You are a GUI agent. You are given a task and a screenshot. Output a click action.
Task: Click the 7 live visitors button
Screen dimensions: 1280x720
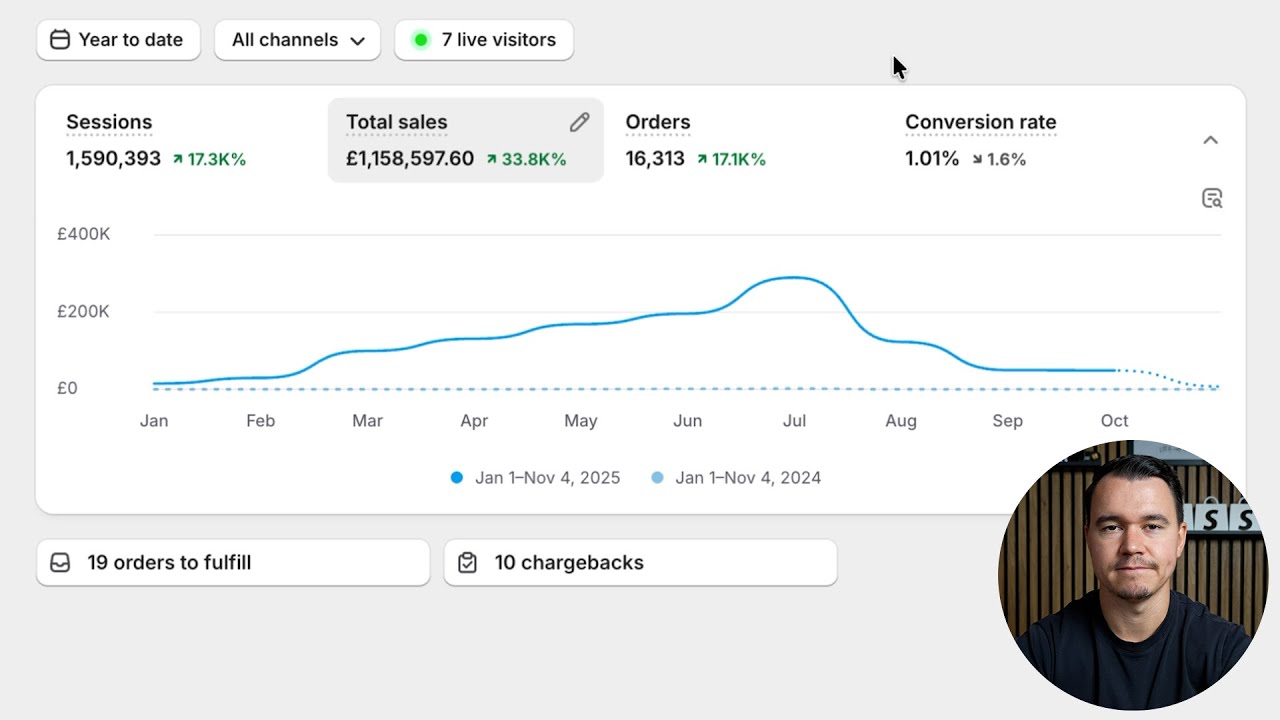point(484,40)
